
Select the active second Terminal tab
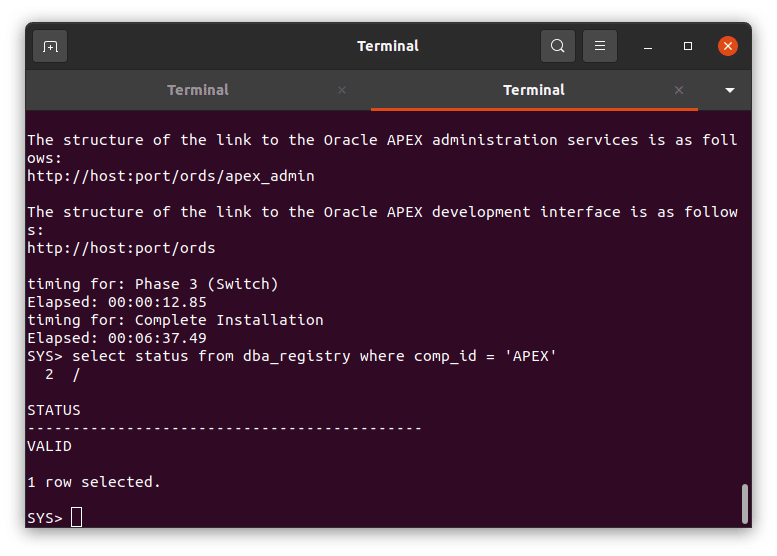533,90
